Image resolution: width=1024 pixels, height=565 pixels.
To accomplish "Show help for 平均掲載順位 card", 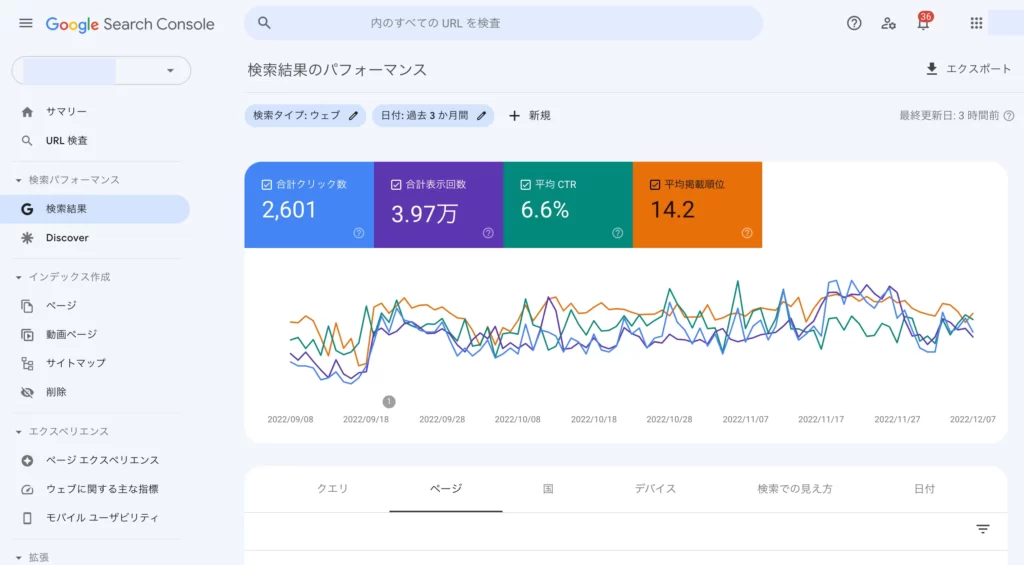I will tap(746, 233).
